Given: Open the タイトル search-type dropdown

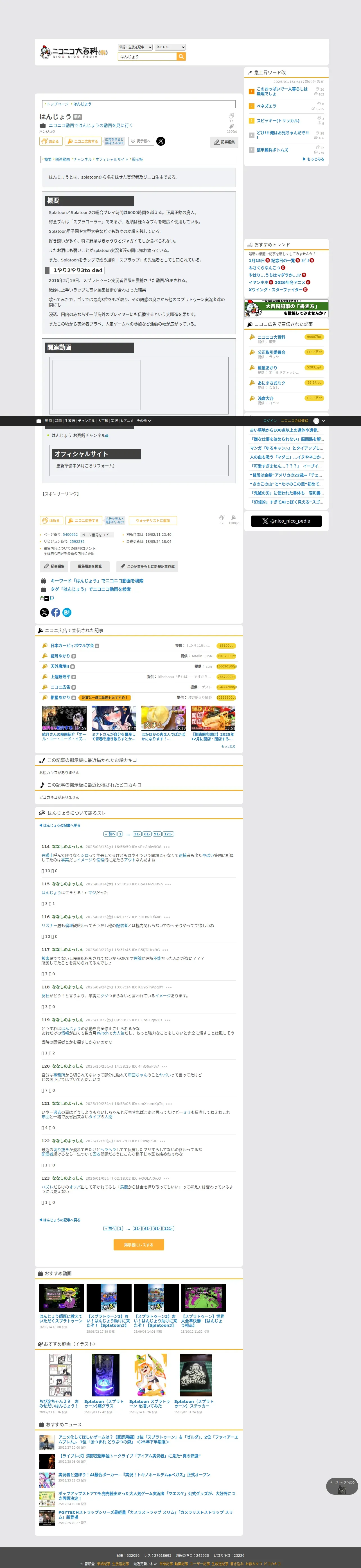Looking at the screenshot, I should (x=170, y=47).
